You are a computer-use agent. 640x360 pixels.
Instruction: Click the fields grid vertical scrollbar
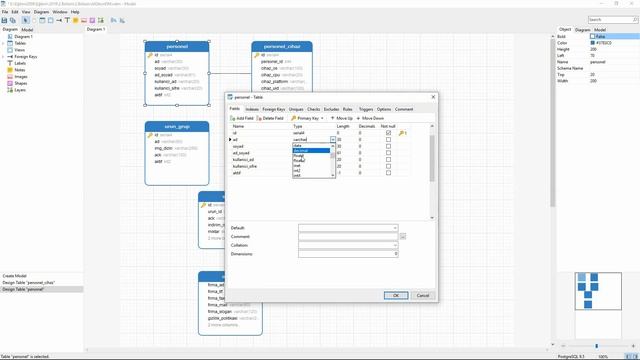tap(432, 159)
